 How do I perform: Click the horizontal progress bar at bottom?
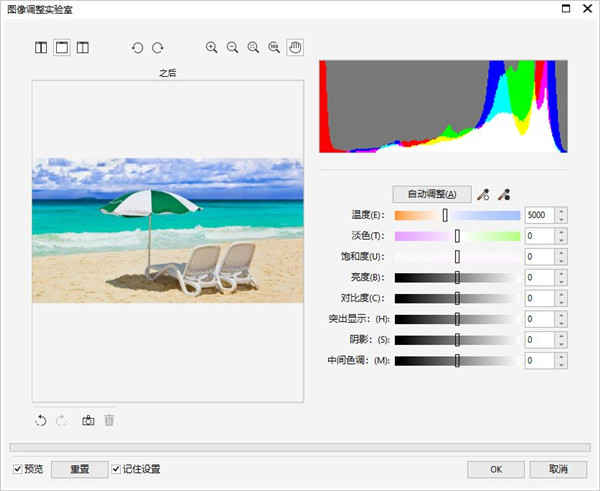pyautogui.click(x=300, y=447)
